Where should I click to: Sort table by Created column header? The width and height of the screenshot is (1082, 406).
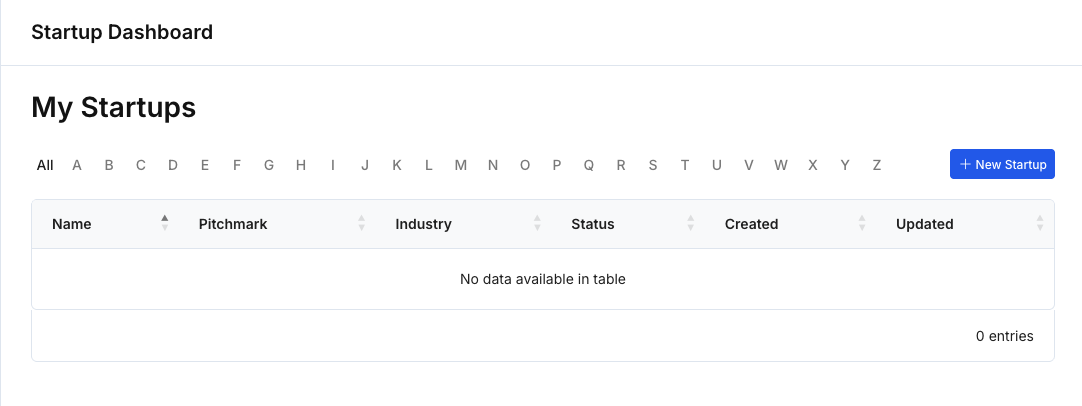751,224
